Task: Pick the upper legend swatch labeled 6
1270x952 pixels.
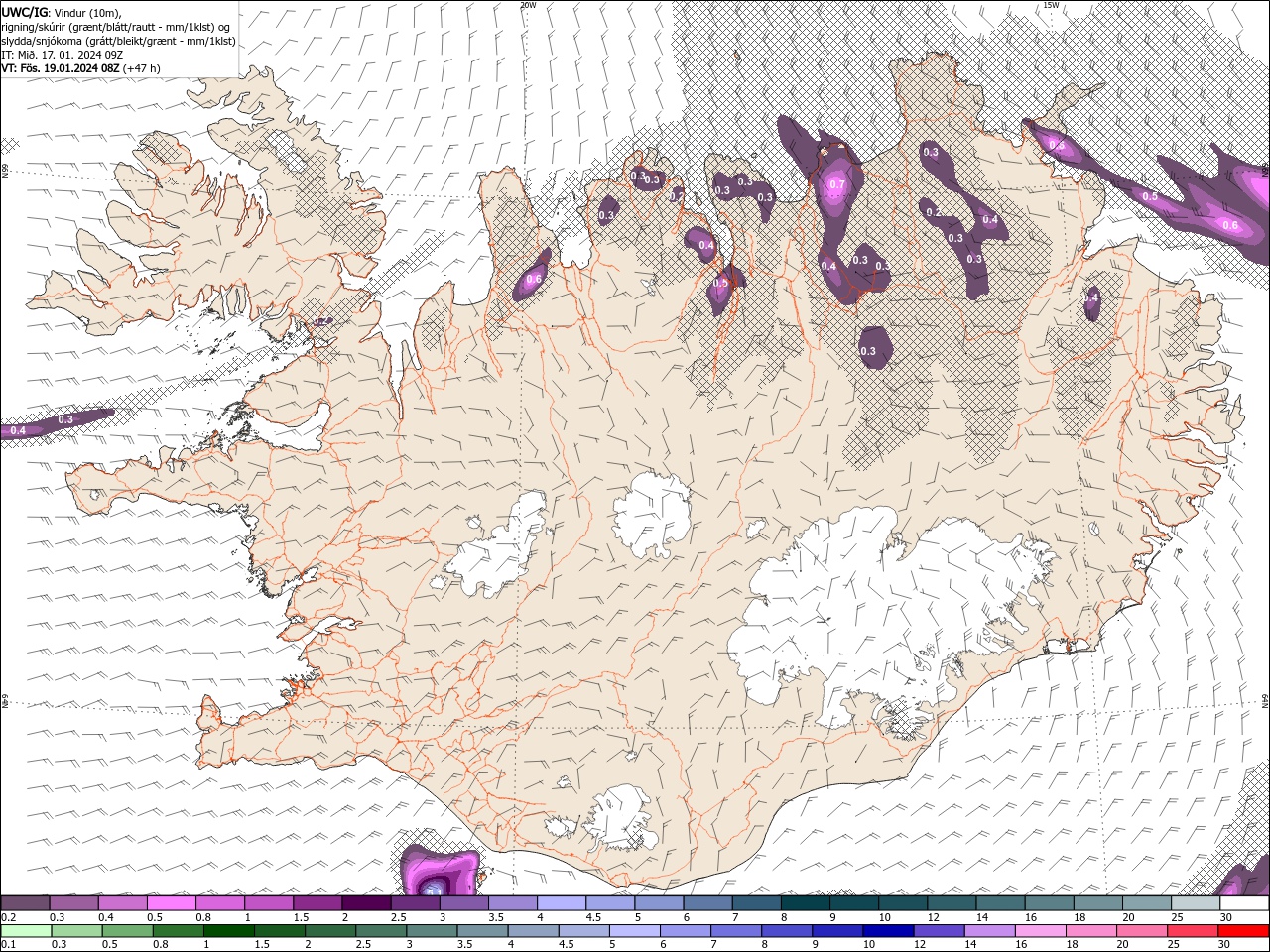Action: pyautogui.click(x=707, y=903)
